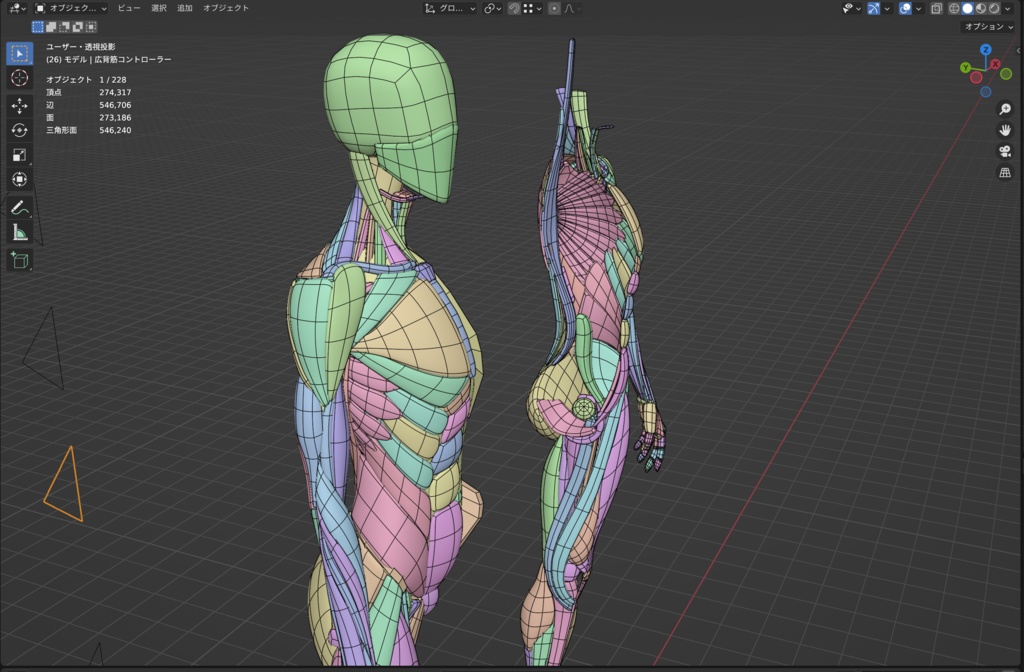Select the Transform tool

coord(18,179)
